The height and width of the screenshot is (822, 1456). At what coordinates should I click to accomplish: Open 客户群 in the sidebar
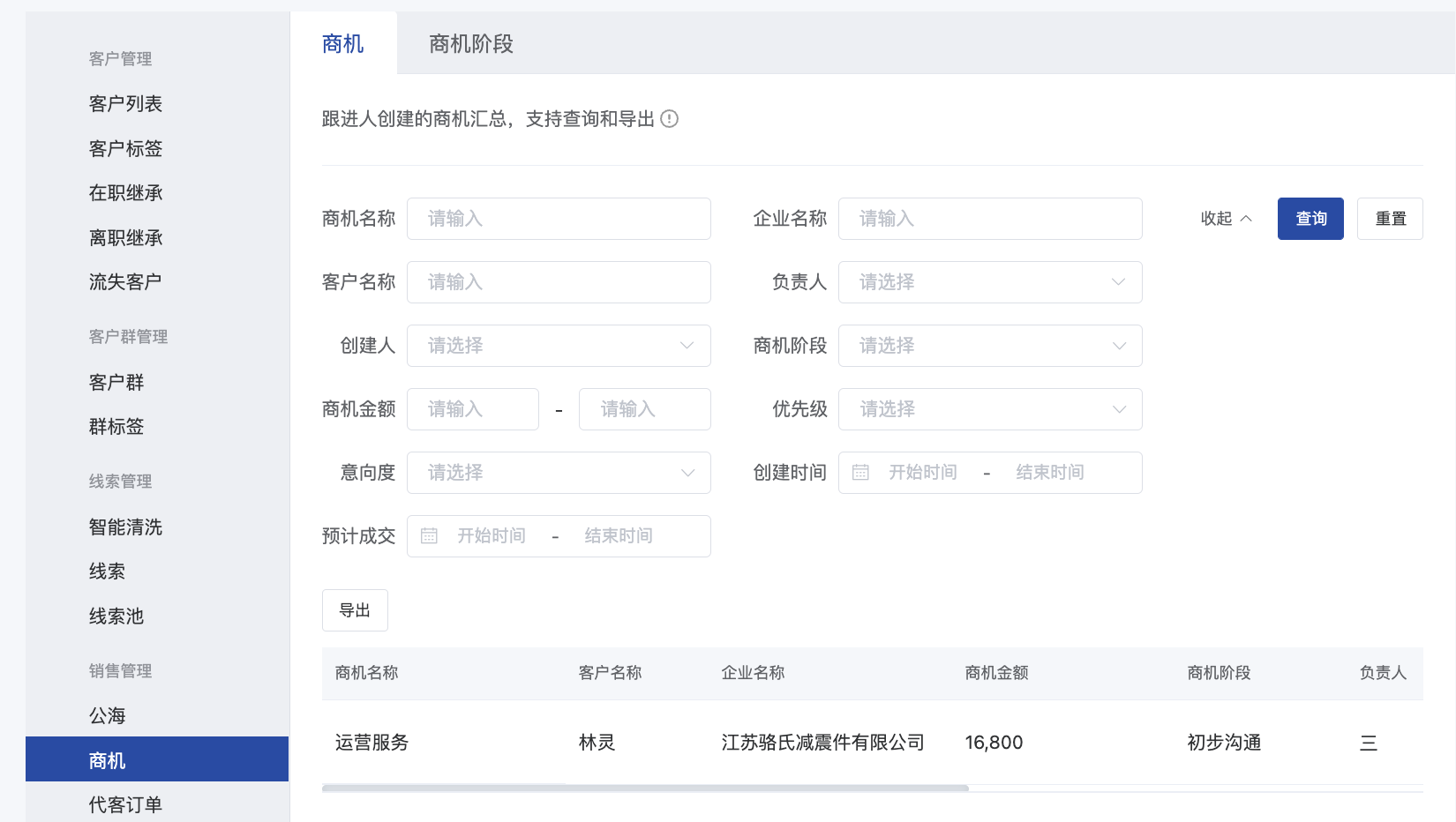point(116,383)
